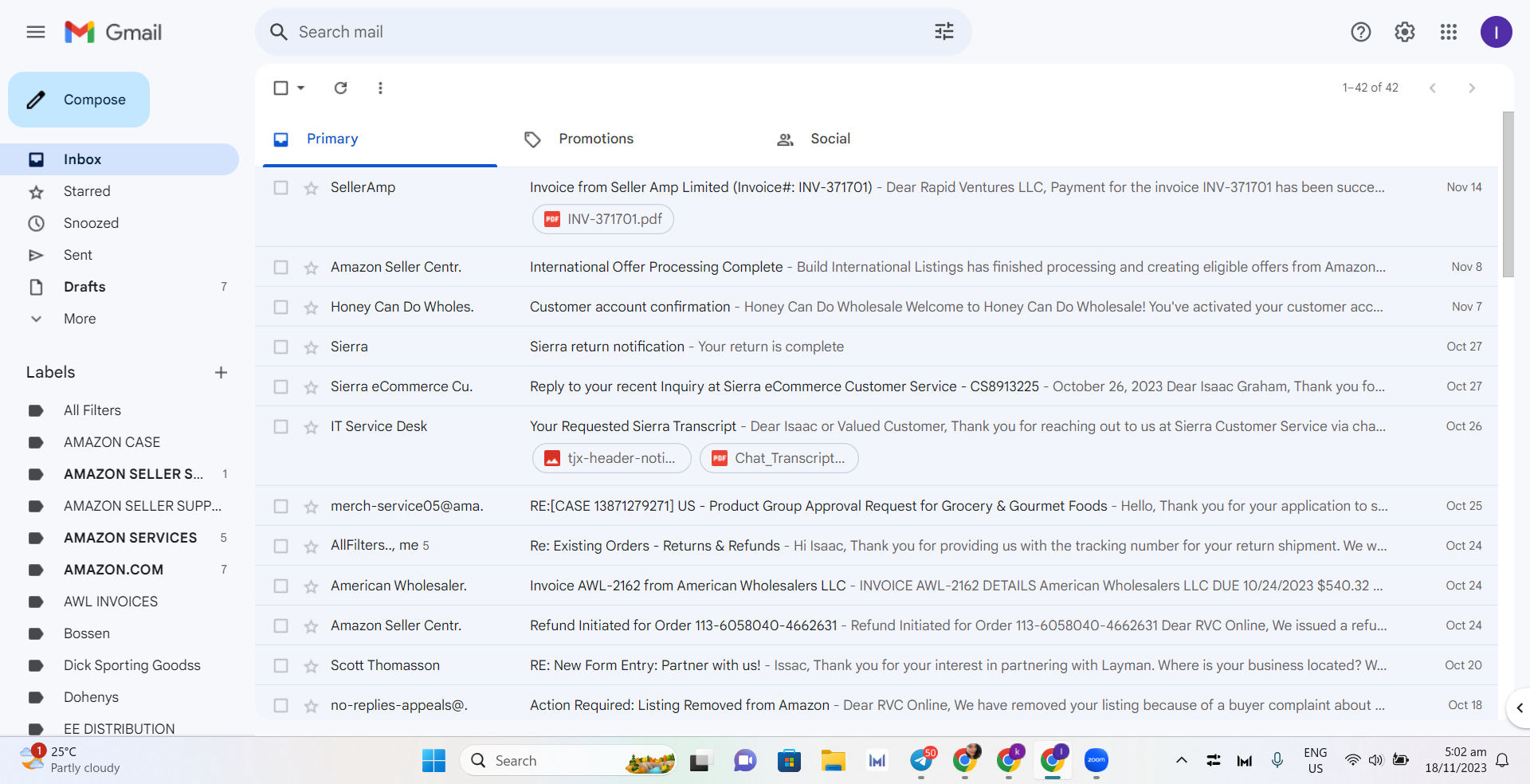The image size is (1530, 784).
Task: Click the Gmail logo
Action: [113, 32]
